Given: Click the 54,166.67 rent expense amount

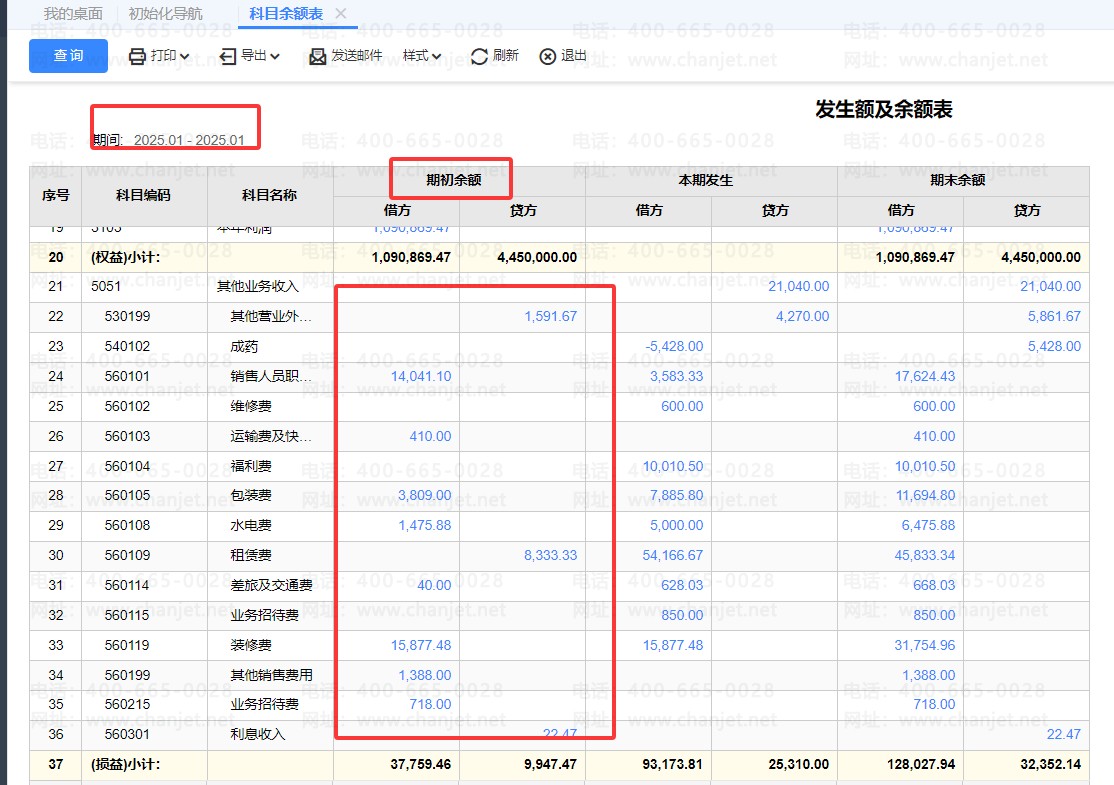Looking at the screenshot, I should [672, 555].
